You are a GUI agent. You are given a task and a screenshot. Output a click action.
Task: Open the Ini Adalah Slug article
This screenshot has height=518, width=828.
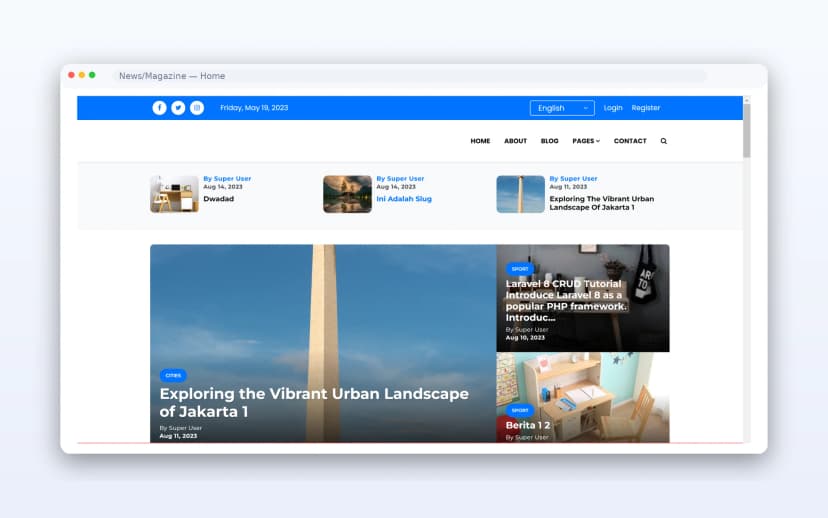(x=404, y=199)
